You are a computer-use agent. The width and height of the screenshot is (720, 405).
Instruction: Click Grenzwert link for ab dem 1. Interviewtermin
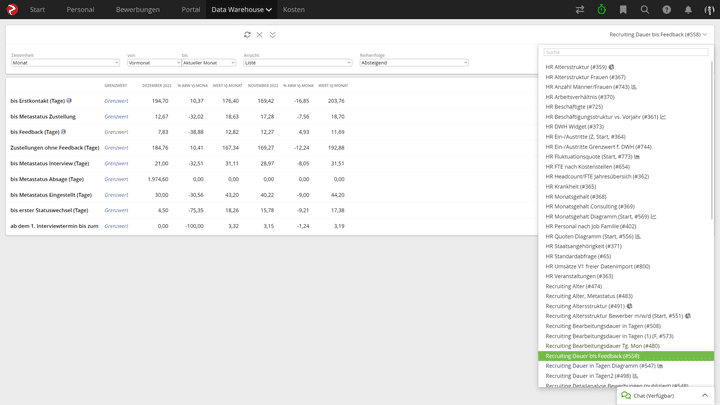pyautogui.click(x=116, y=226)
